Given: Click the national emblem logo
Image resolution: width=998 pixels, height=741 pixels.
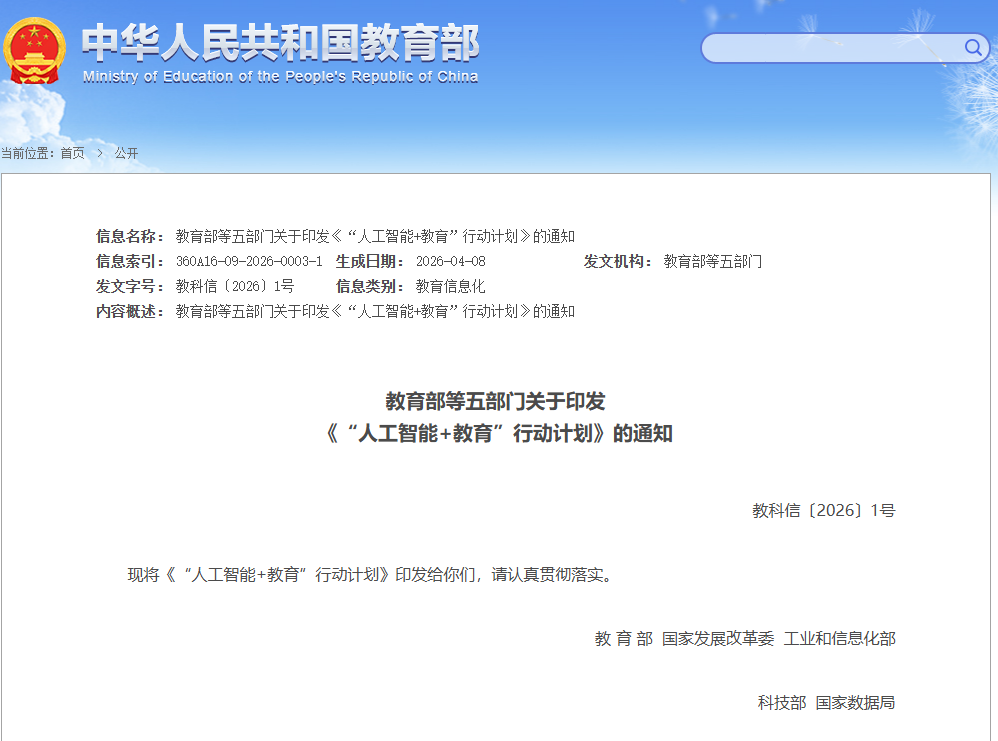Looking at the screenshot, I should tap(34, 51).
